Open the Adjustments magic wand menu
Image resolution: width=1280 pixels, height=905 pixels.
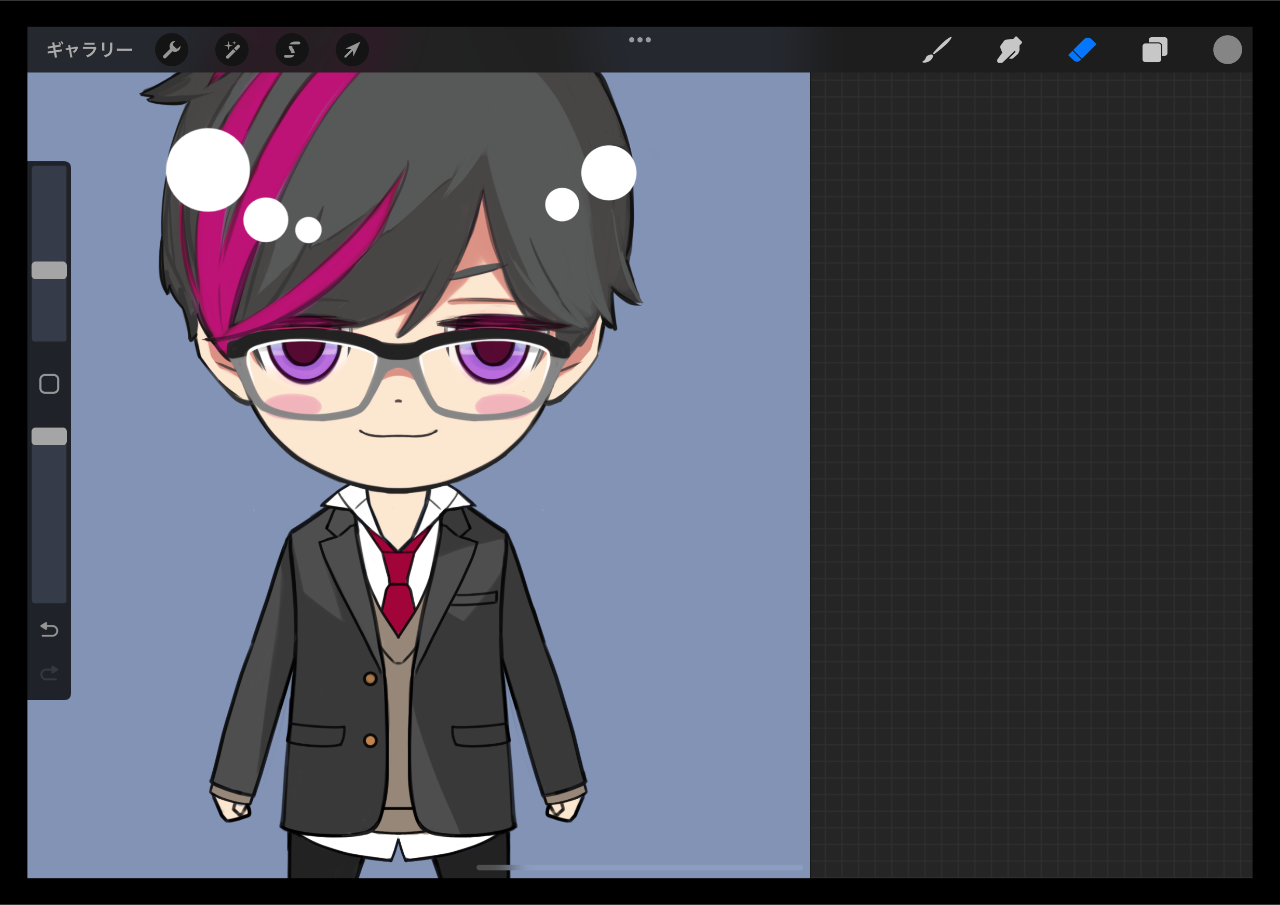[x=232, y=50]
